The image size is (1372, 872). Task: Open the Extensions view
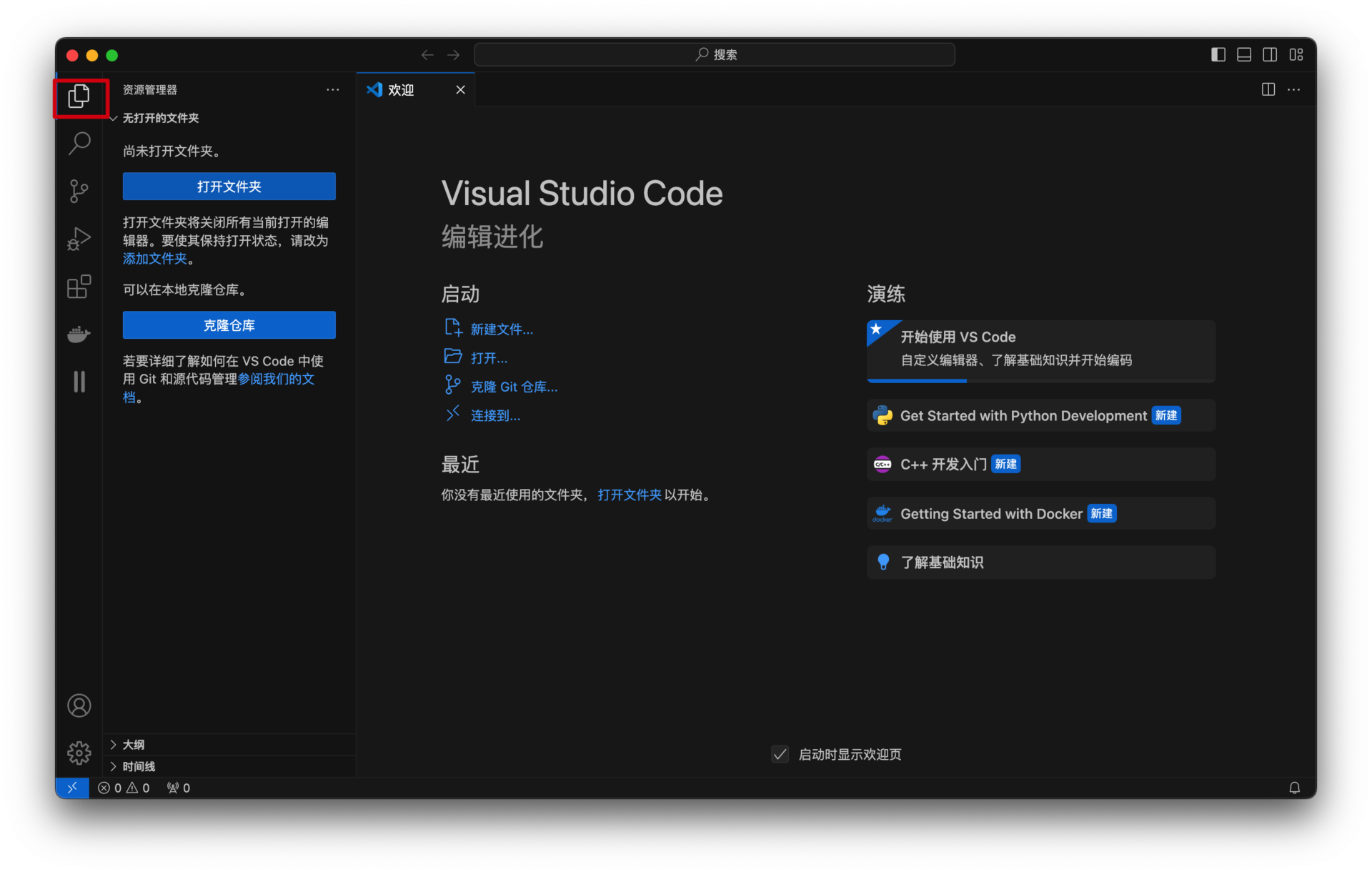click(x=79, y=287)
